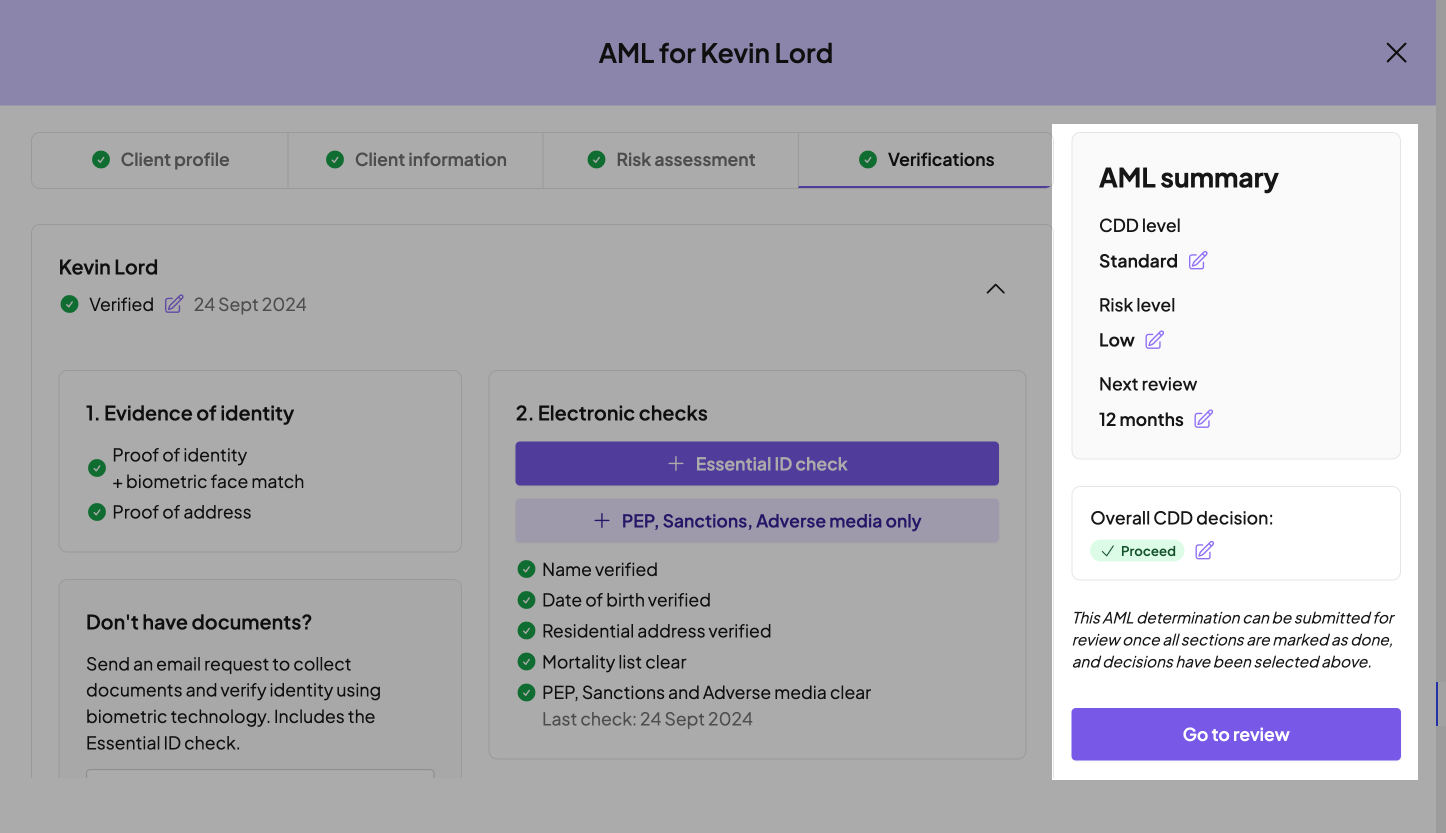Viewport: 1446px width, 833px height.
Task: Collapse the Kevin Lord verification section
Action: 995,289
